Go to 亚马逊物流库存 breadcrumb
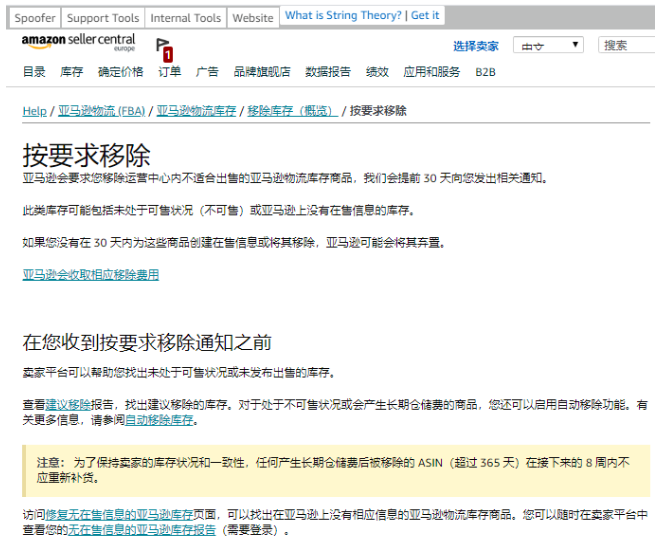This screenshot has width=663, height=546. [196, 111]
